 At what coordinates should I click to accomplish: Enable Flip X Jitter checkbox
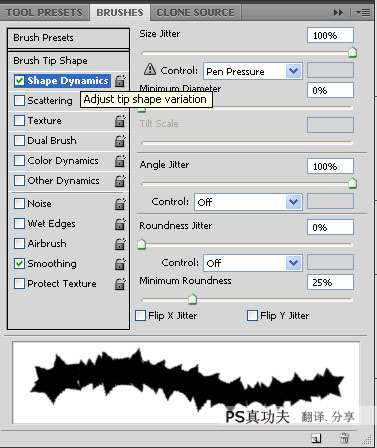click(140, 315)
